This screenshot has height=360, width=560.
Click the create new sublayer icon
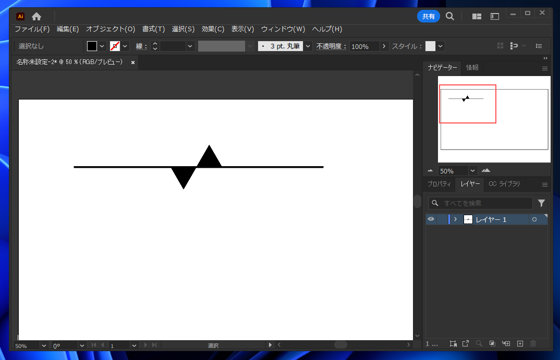pos(506,344)
